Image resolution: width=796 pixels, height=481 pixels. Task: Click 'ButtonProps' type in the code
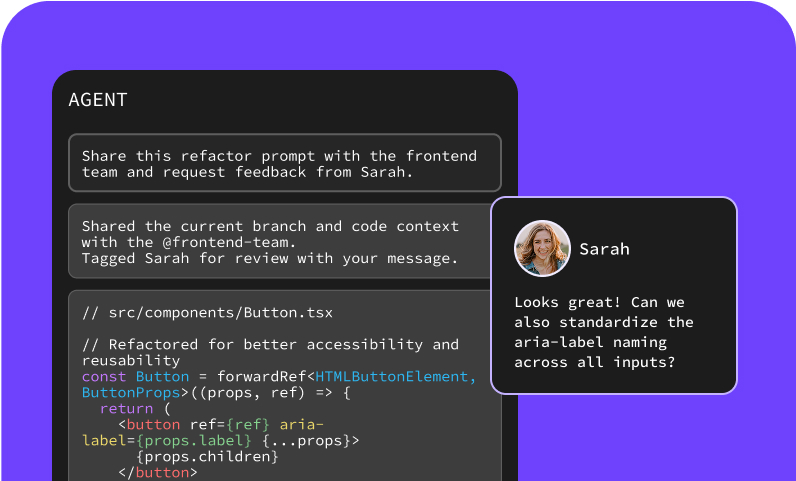[x=131, y=393]
